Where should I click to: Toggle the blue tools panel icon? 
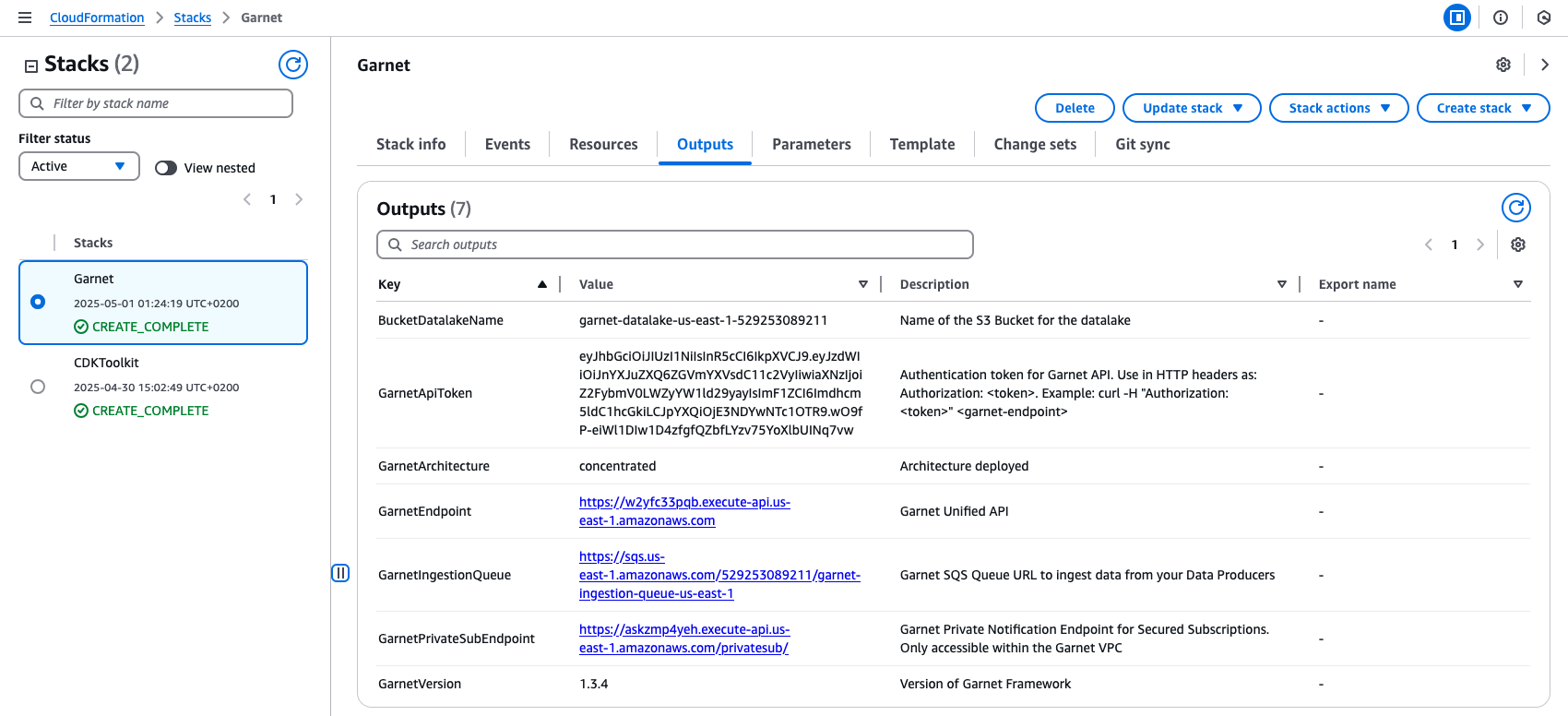1457,18
